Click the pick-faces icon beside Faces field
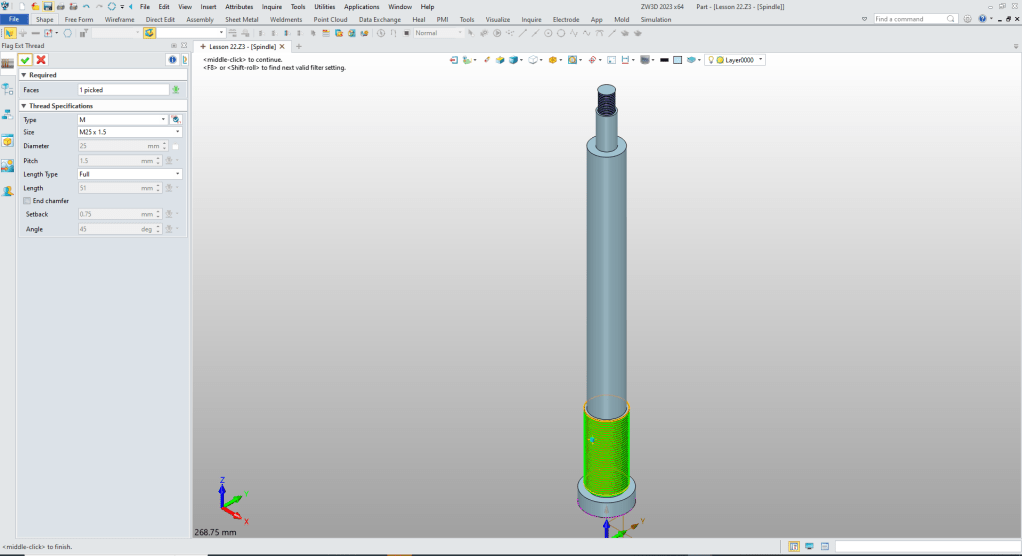Image resolution: width=1022 pixels, height=556 pixels. [176, 90]
